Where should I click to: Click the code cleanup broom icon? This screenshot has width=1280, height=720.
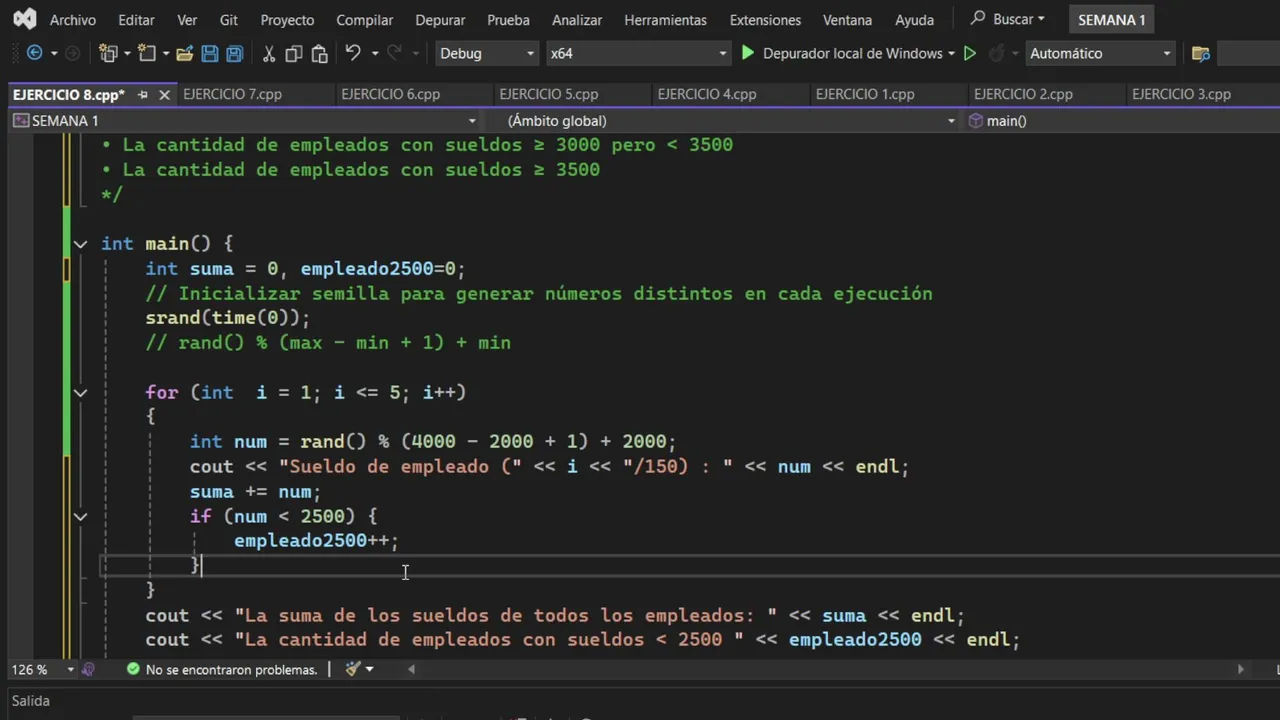(353, 669)
